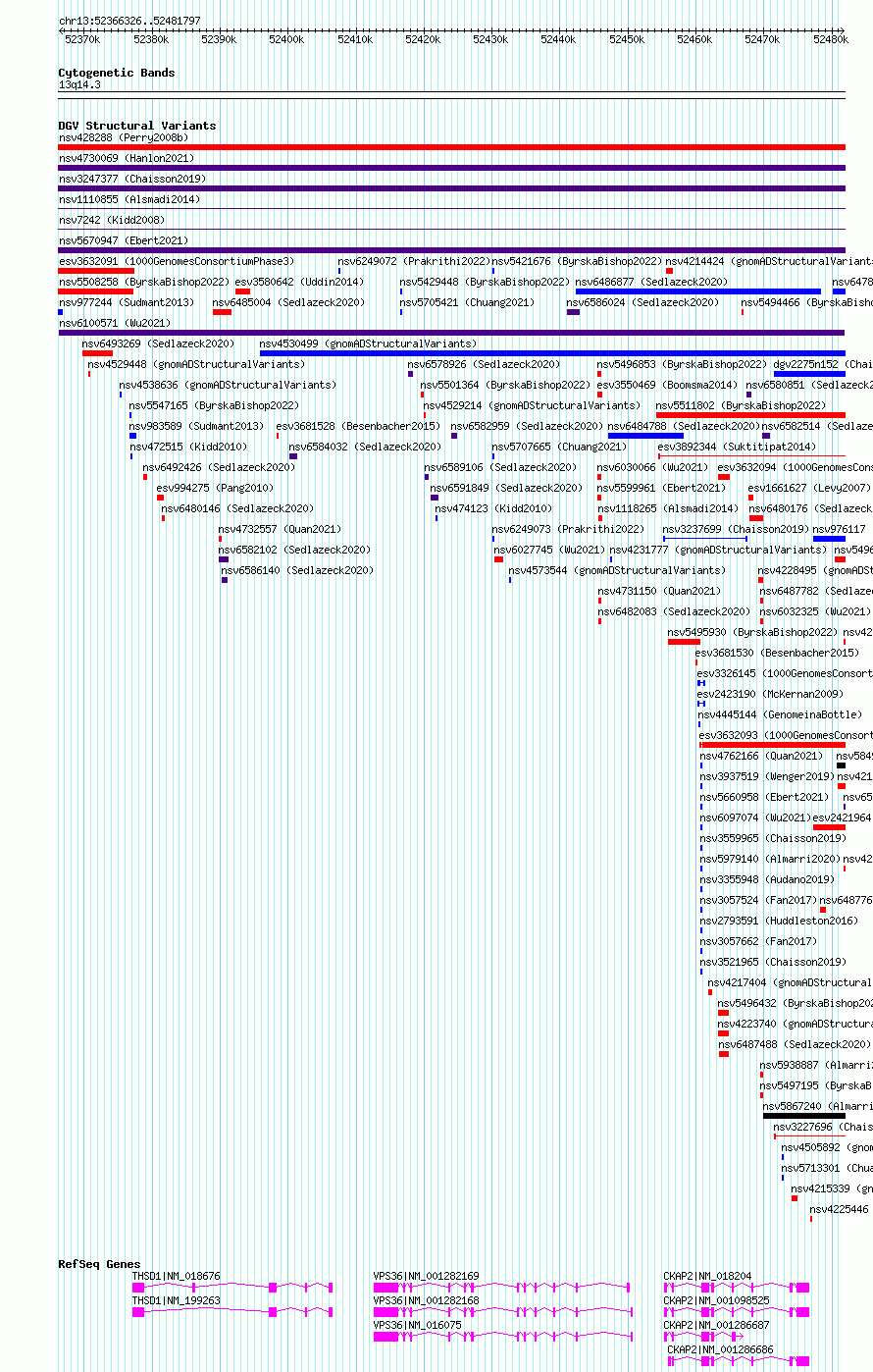Viewport: 873px width, 1372px height.
Task: Open the VPS36|NM_001282169 transcript
Action: point(501,1286)
